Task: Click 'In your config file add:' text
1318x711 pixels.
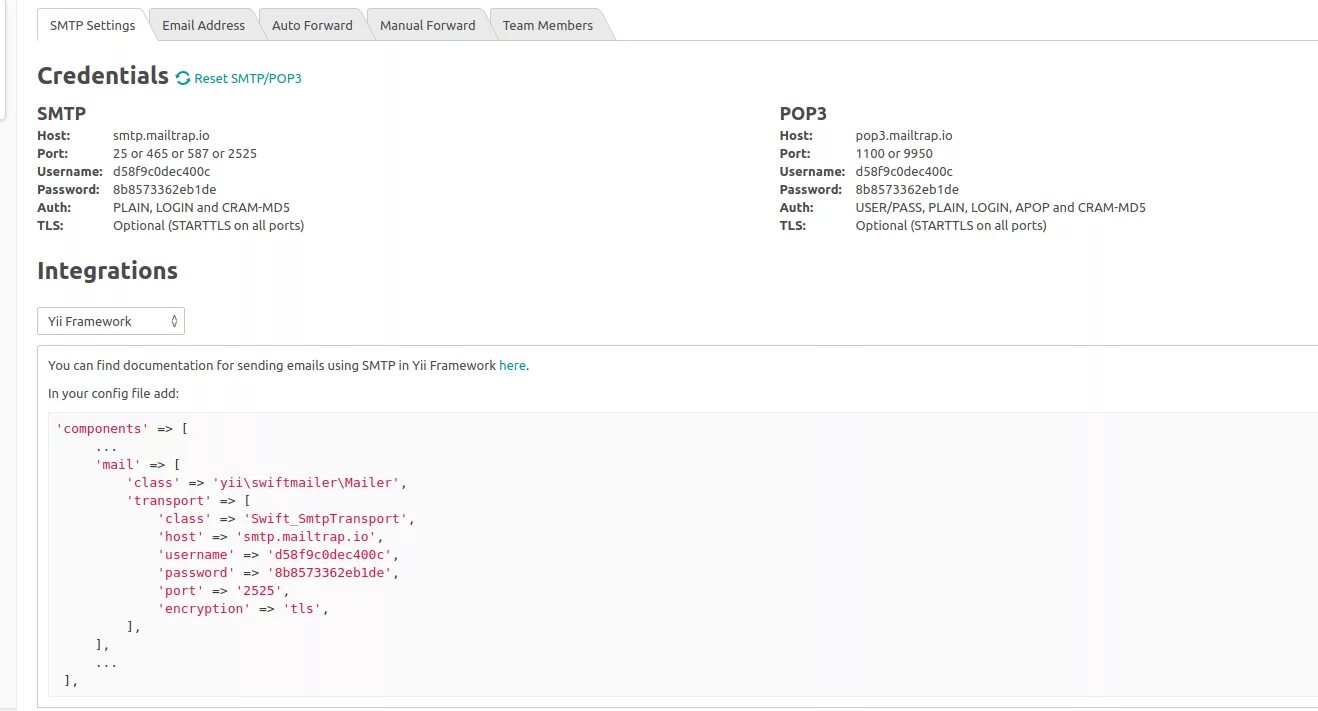Action: 113,393
